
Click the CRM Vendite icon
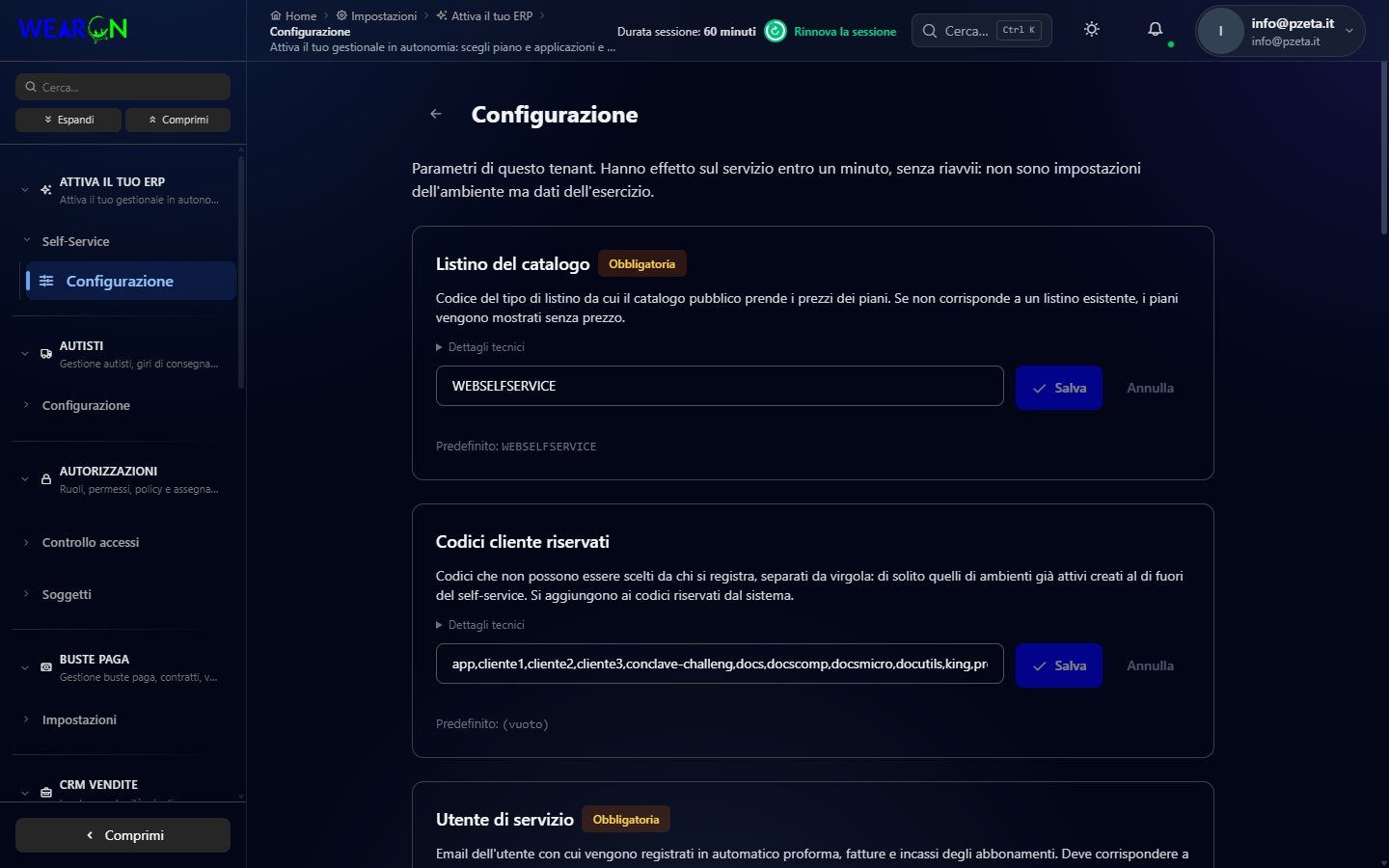[x=46, y=793]
